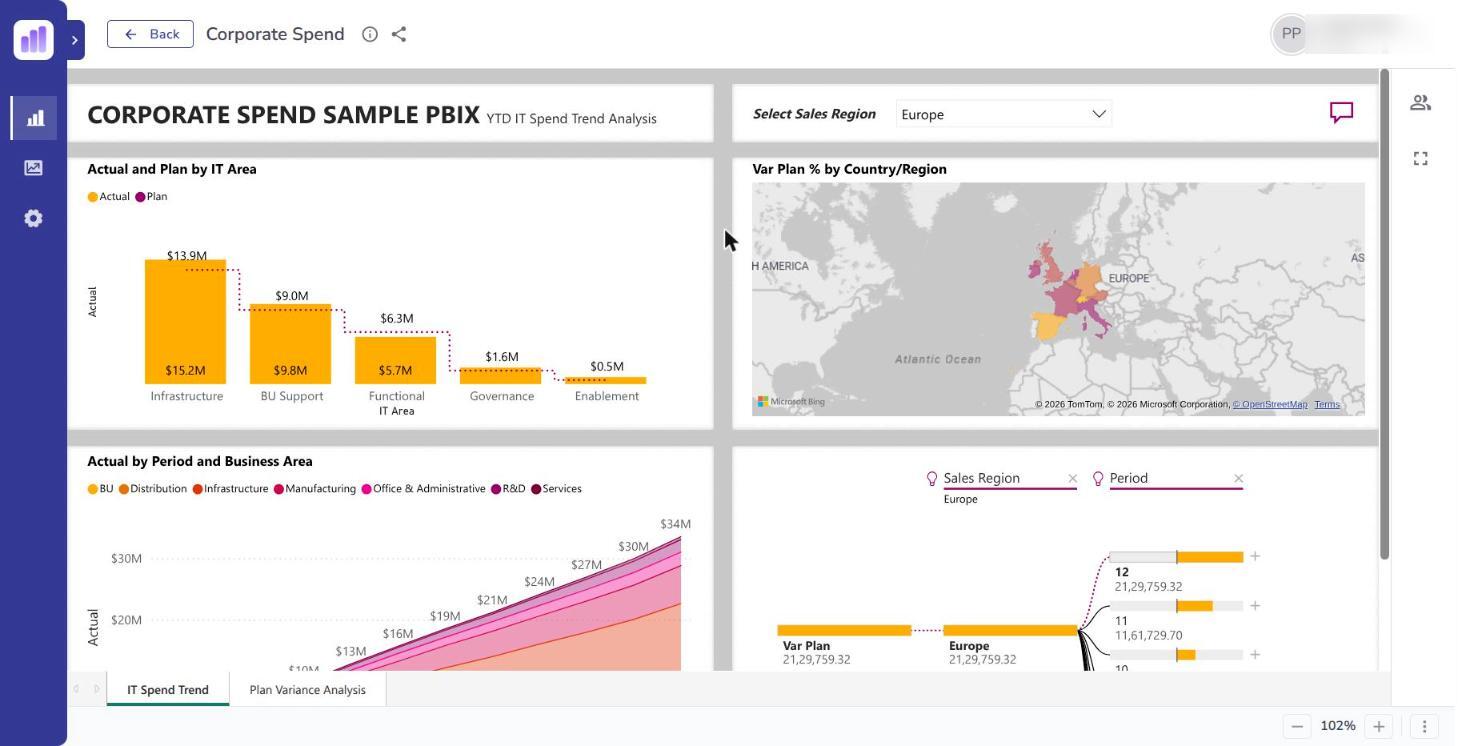The width and height of the screenshot is (1470, 746).
Task: Toggle the Services legend item
Action: (556, 489)
